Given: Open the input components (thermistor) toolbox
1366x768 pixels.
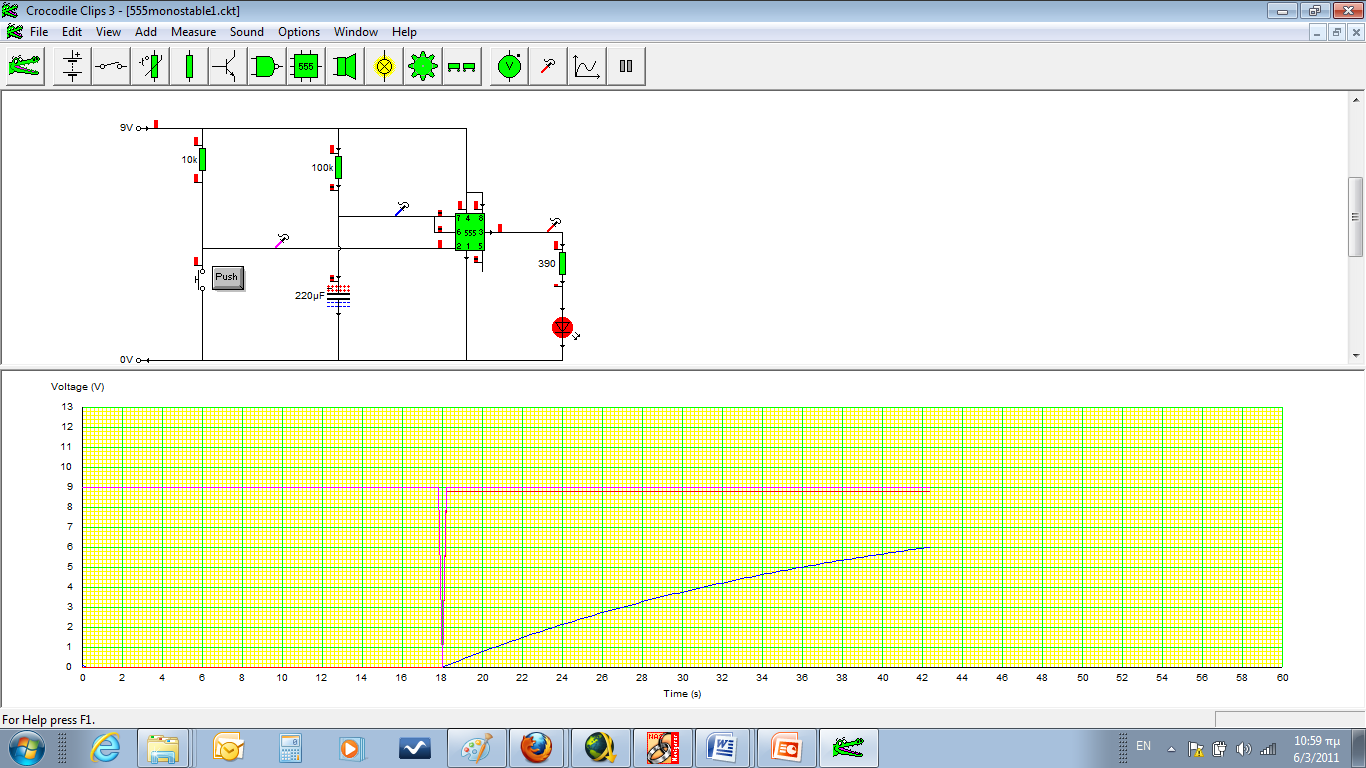Looking at the screenshot, I should coord(150,67).
